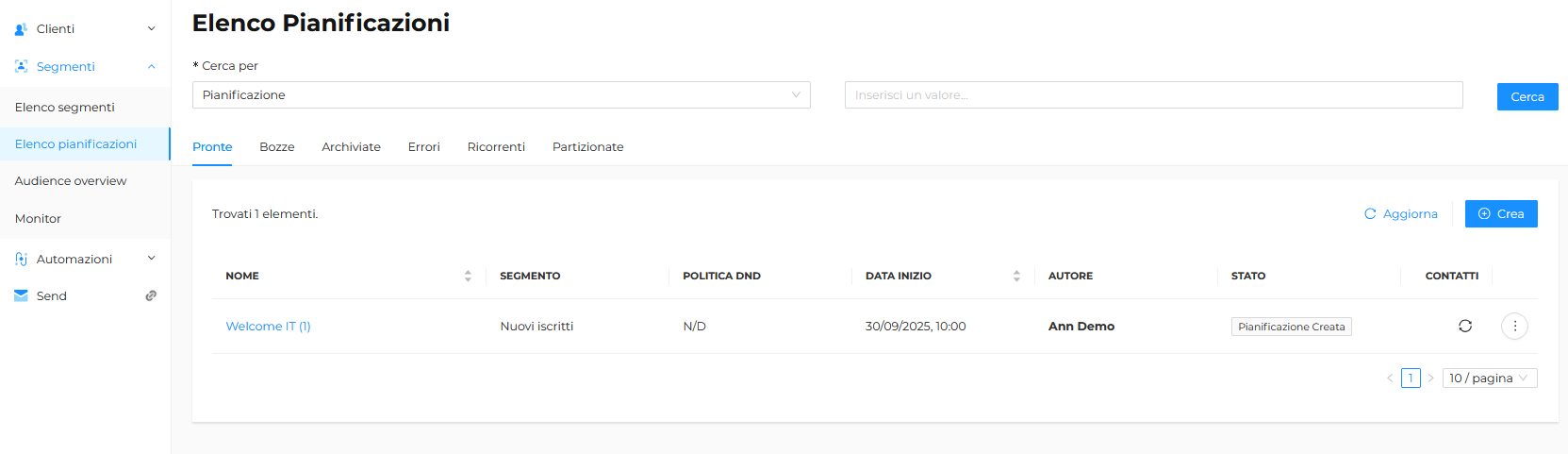Switch to the Ricorrenti tab
Image resolution: width=1568 pixels, height=454 pixels.
click(x=496, y=146)
